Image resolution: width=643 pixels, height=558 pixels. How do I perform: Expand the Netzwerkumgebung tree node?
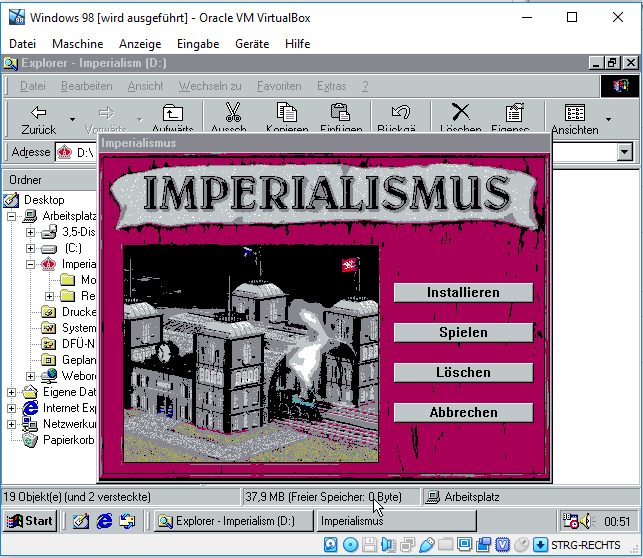pyautogui.click(x=11, y=424)
